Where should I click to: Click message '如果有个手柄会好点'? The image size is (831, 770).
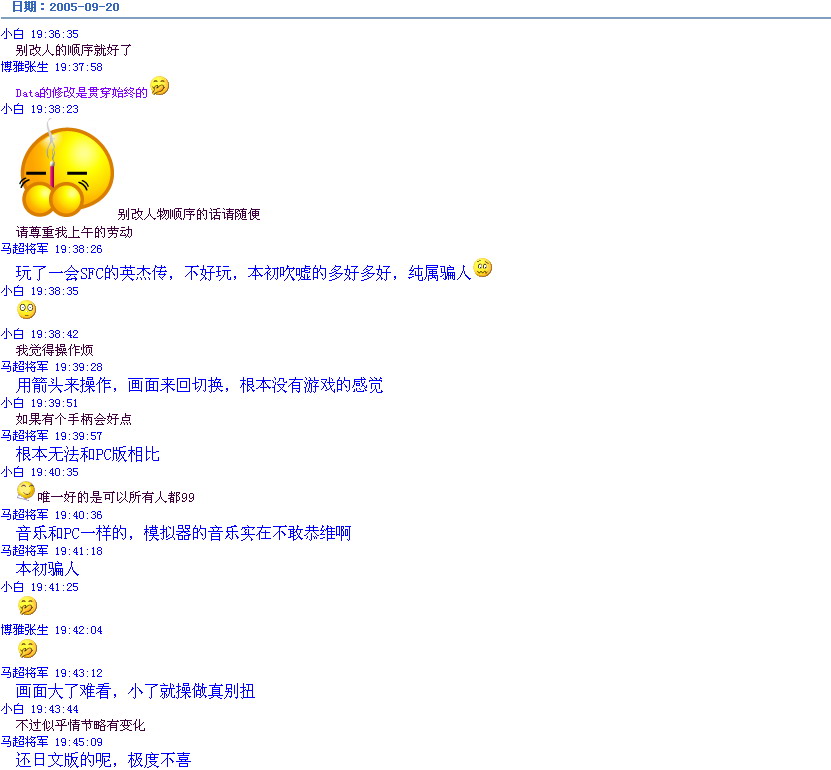(x=74, y=419)
